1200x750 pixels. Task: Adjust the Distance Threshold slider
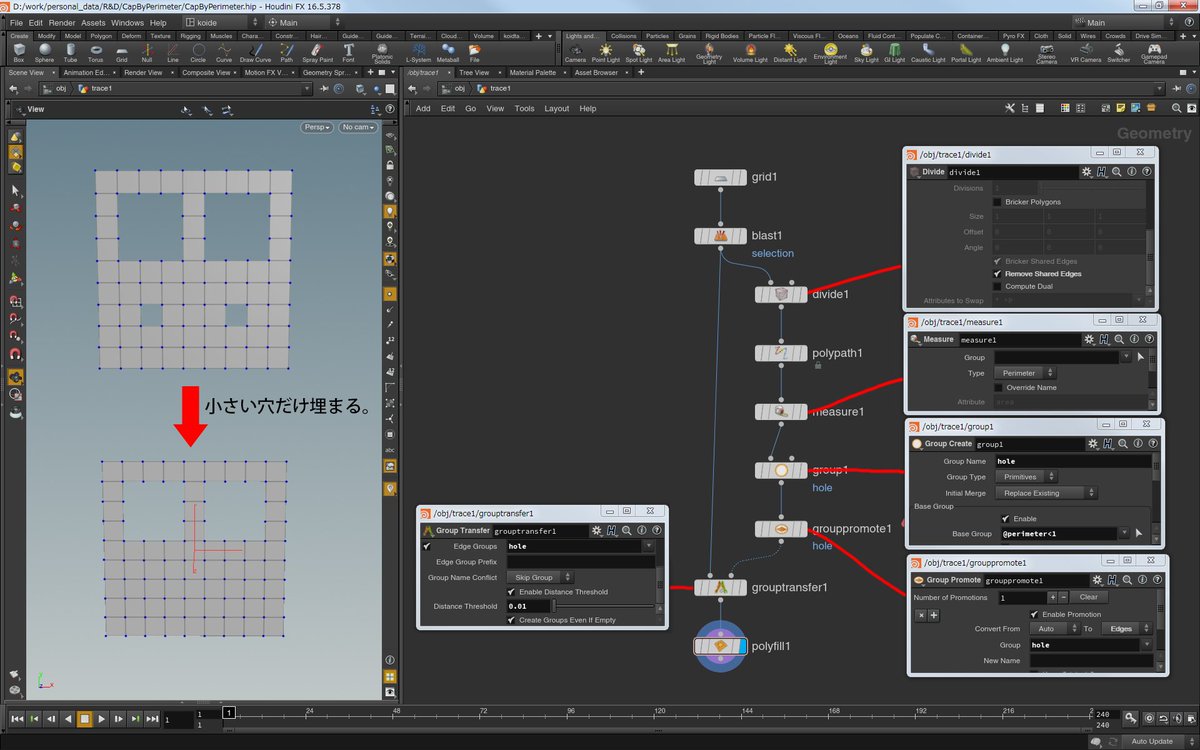click(x=604, y=606)
